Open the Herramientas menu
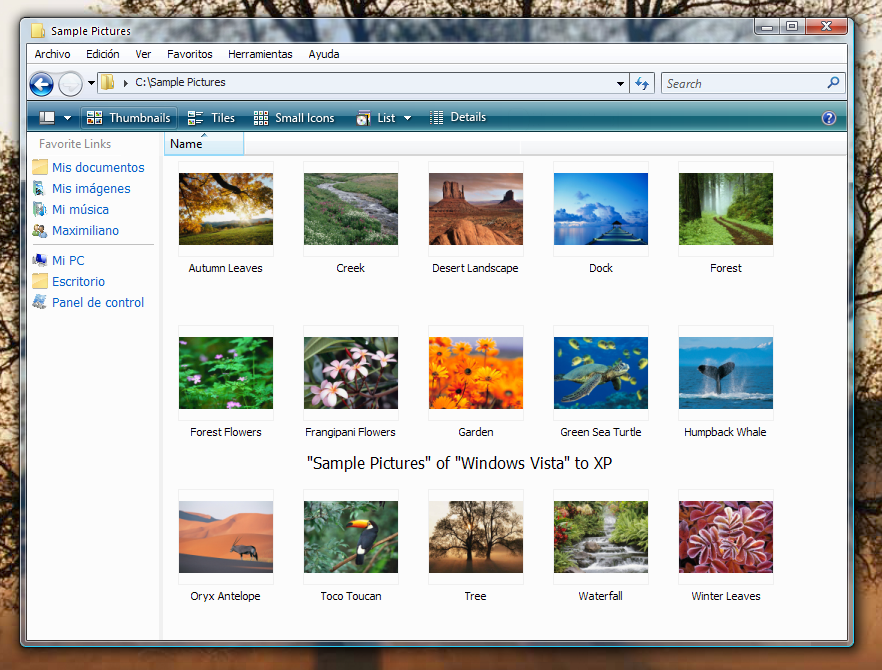 pyautogui.click(x=260, y=54)
